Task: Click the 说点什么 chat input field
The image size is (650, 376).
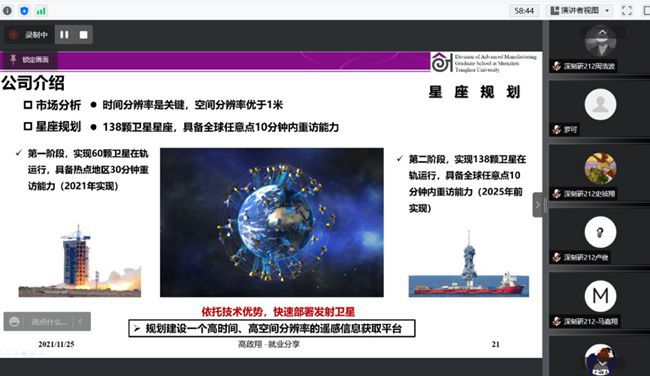Action: (x=49, y=322)
